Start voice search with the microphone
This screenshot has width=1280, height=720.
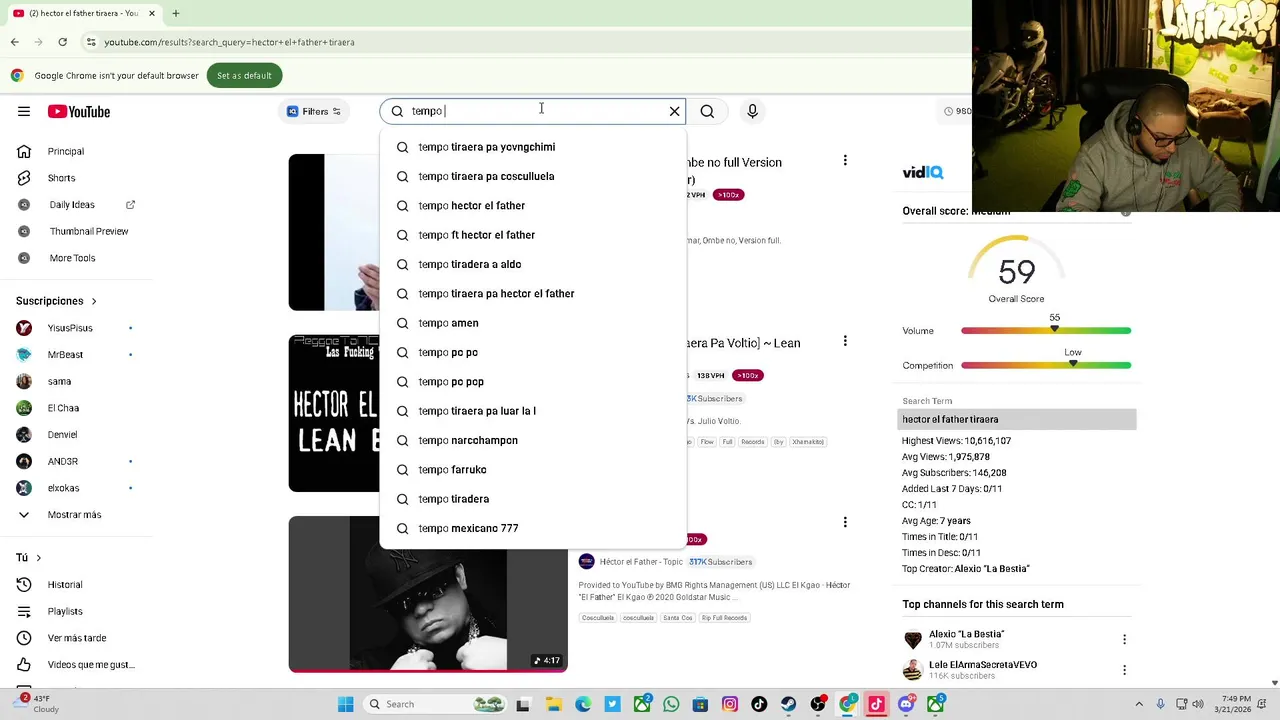752,111
